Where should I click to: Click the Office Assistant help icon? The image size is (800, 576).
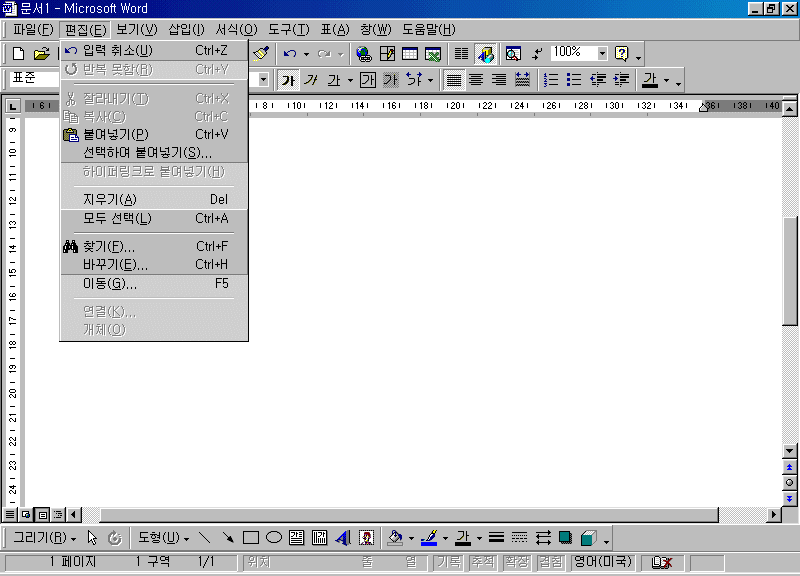coord(621,54)
